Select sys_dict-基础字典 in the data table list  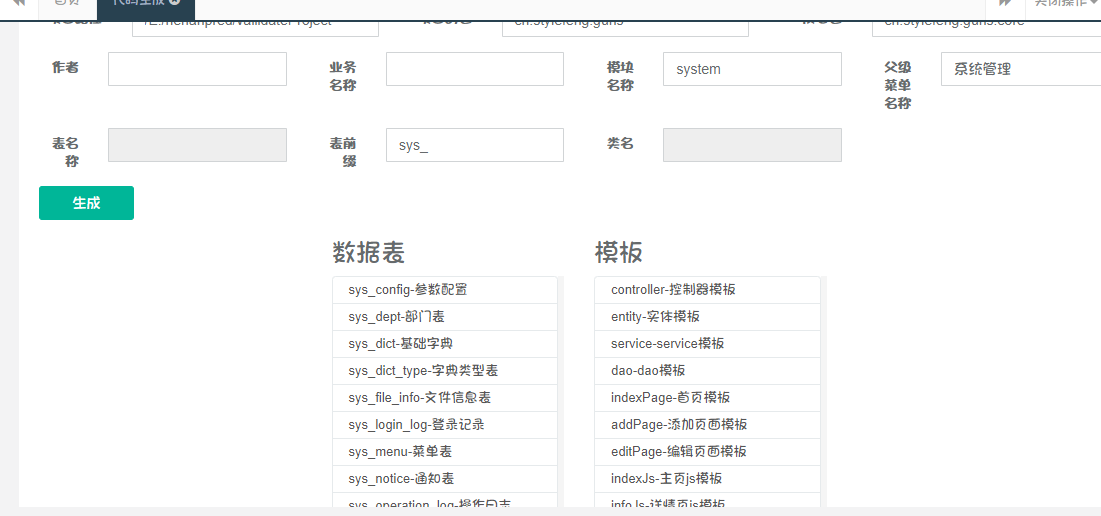[445, 344]
